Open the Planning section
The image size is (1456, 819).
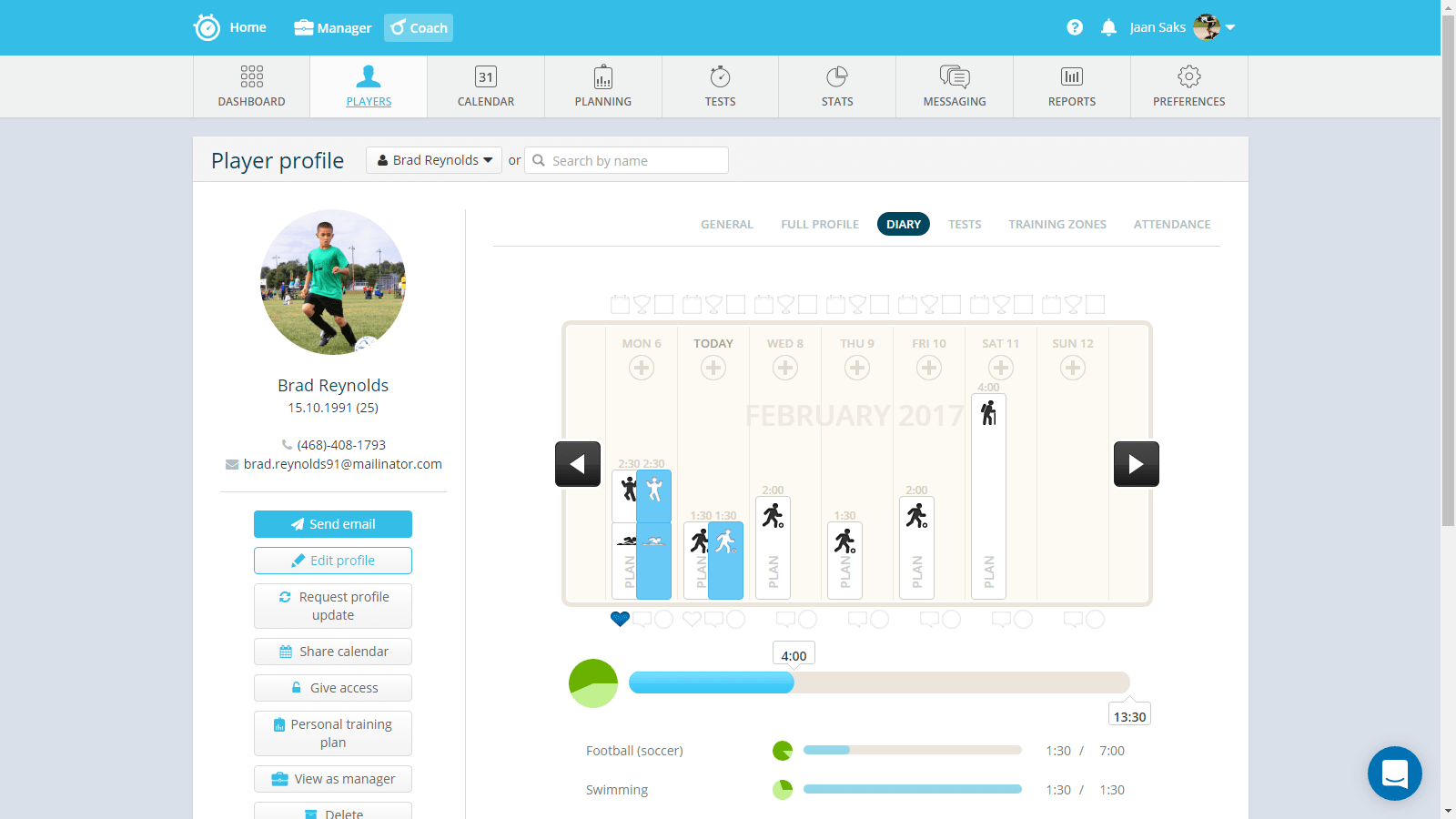(602, 86)
